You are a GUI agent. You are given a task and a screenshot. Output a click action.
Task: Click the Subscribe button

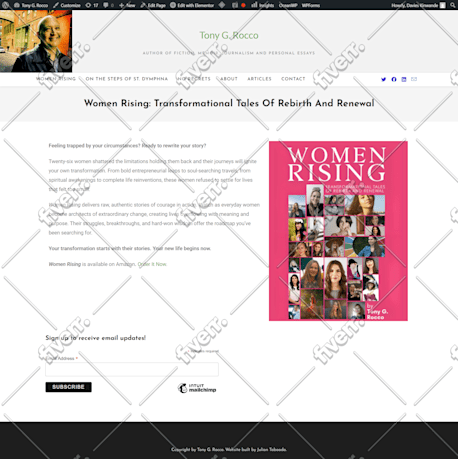[x=68, y=387]
